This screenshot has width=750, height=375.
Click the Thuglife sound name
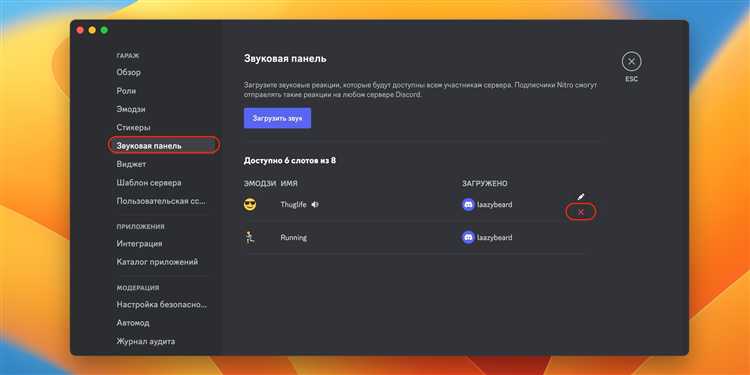[x=293, y=205]
